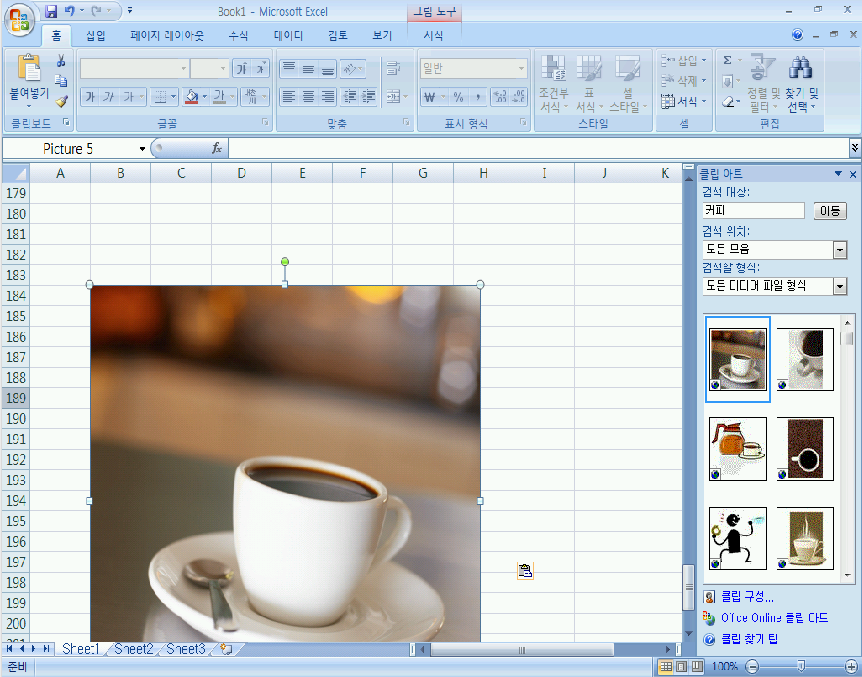
Task: Decrease decimal places
Action: pyautogui.click(x=518, y=97)
